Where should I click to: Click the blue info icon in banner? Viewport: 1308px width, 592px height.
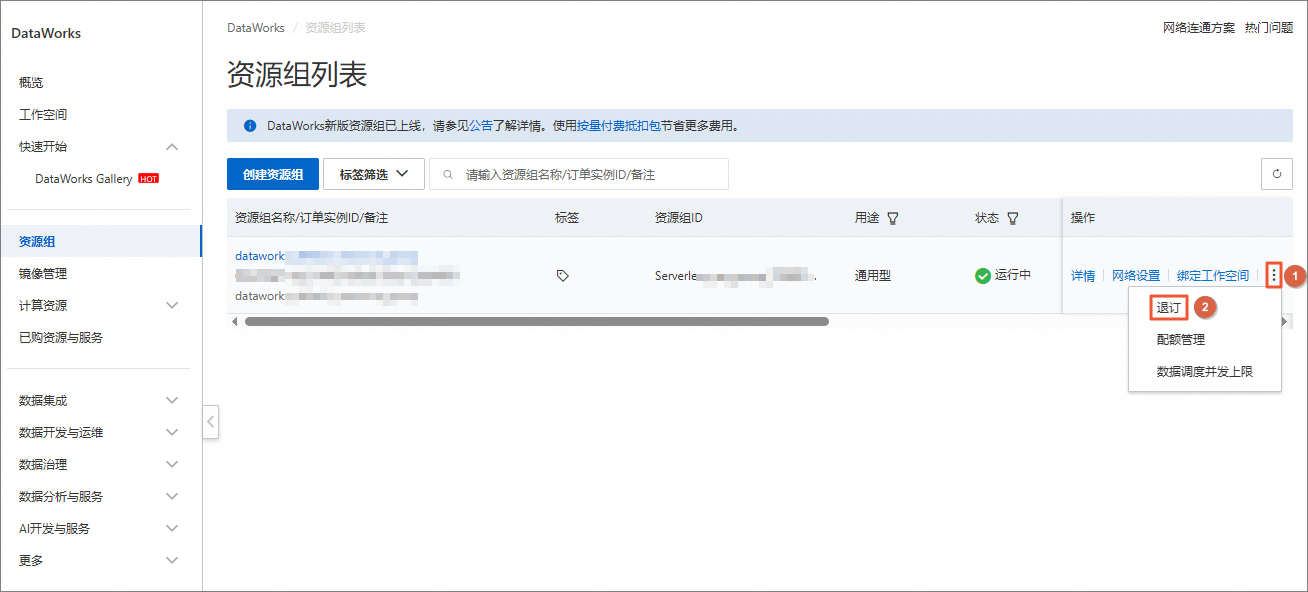coord(250,126)
